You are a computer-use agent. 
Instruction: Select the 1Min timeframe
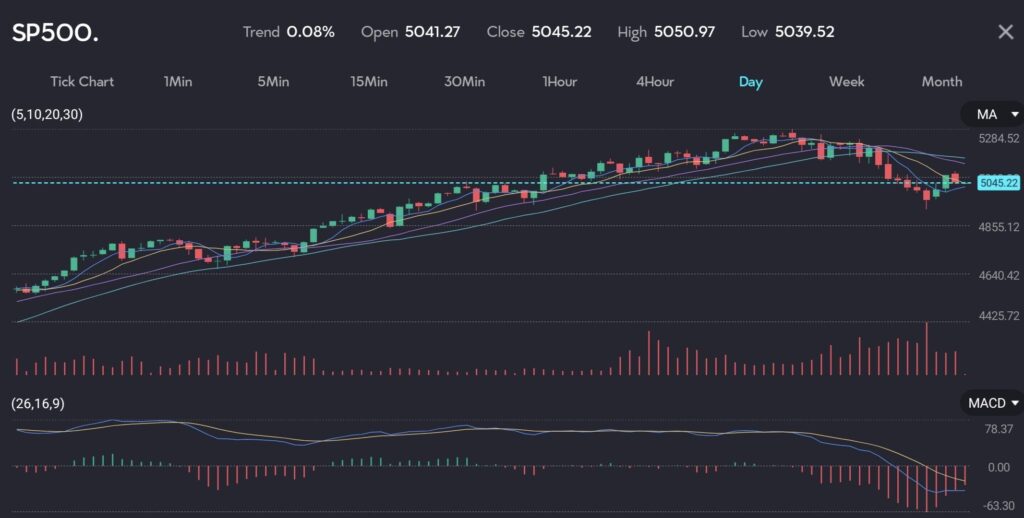(178, 82)
